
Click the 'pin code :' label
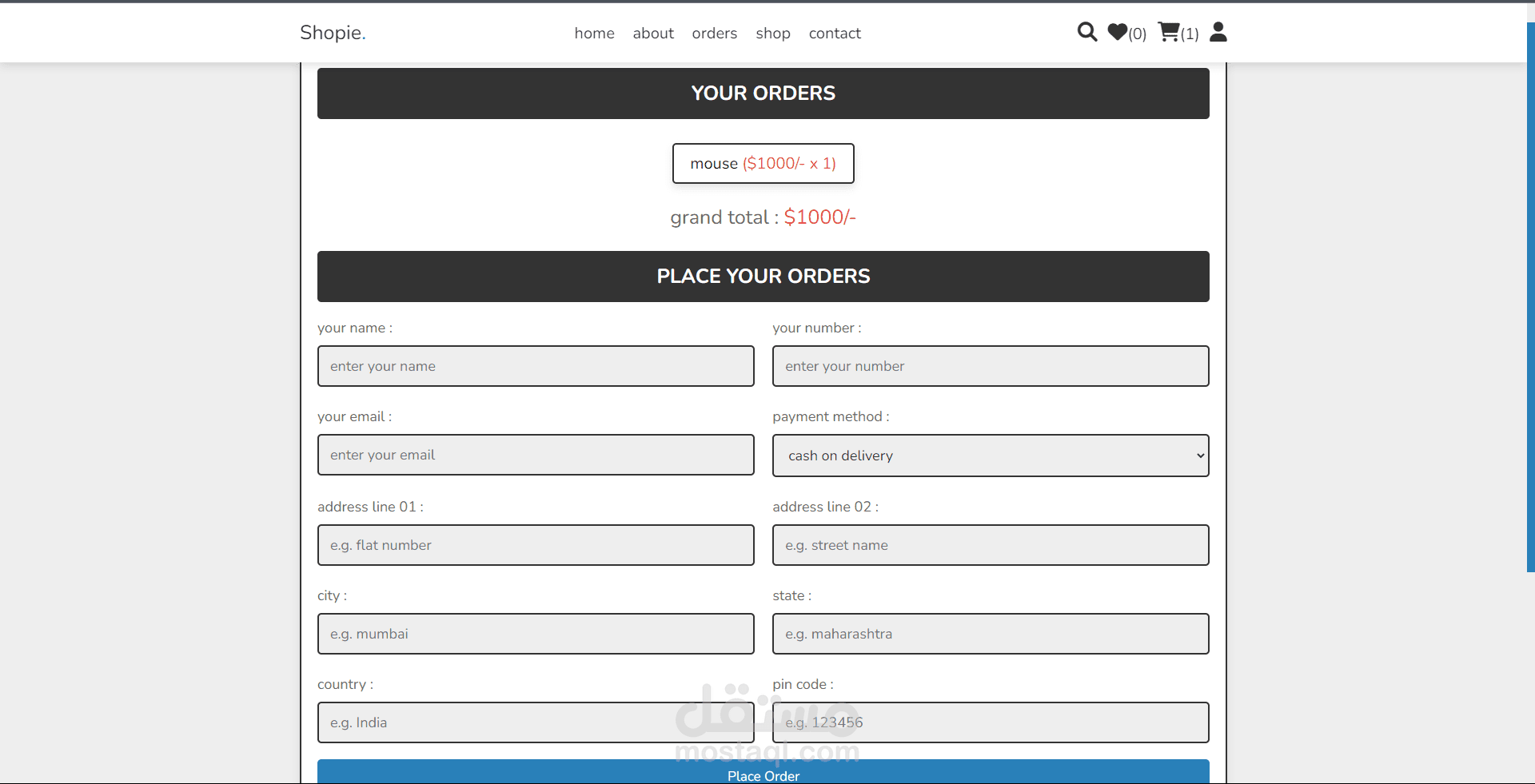pos(803,684)
